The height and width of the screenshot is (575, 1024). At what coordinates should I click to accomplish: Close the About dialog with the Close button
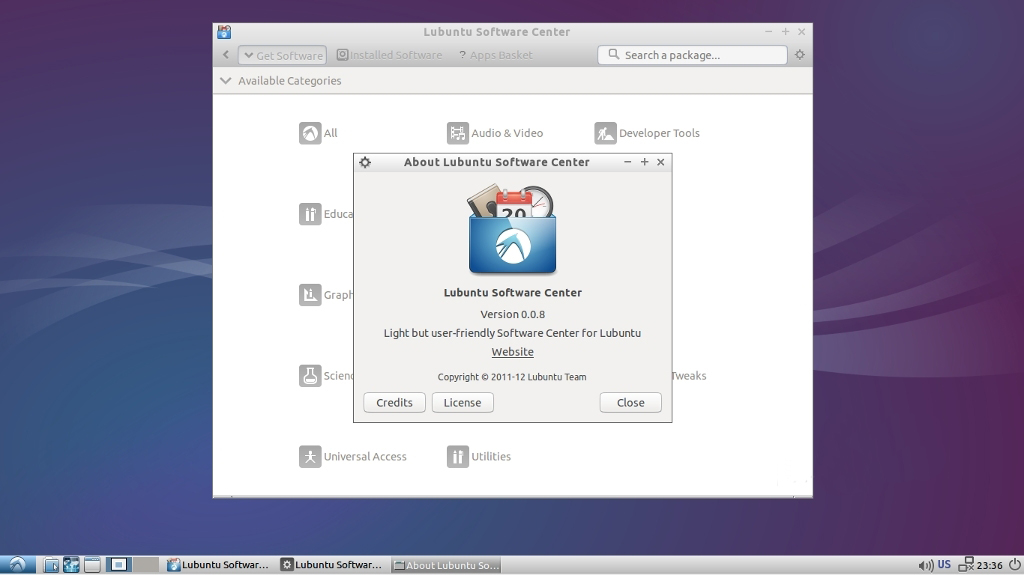630,402
